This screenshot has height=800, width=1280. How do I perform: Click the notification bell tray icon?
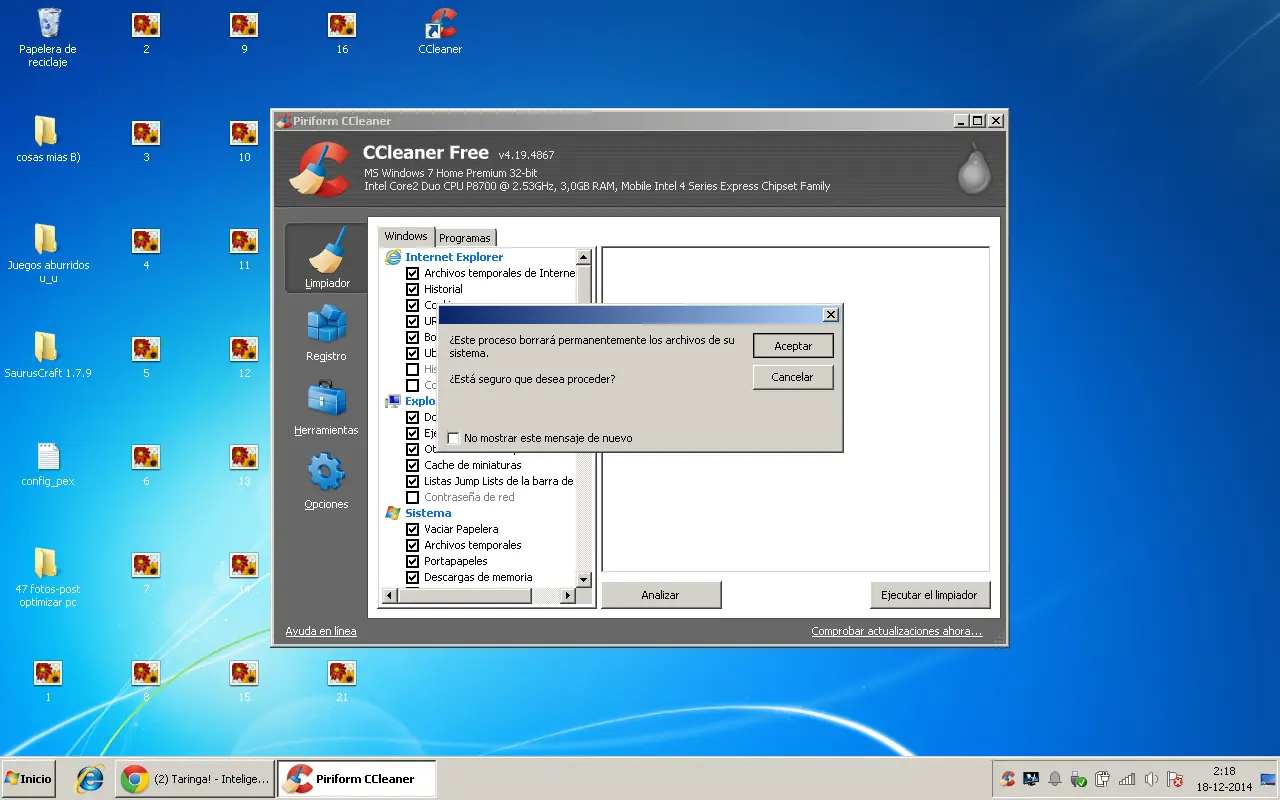1055,779
